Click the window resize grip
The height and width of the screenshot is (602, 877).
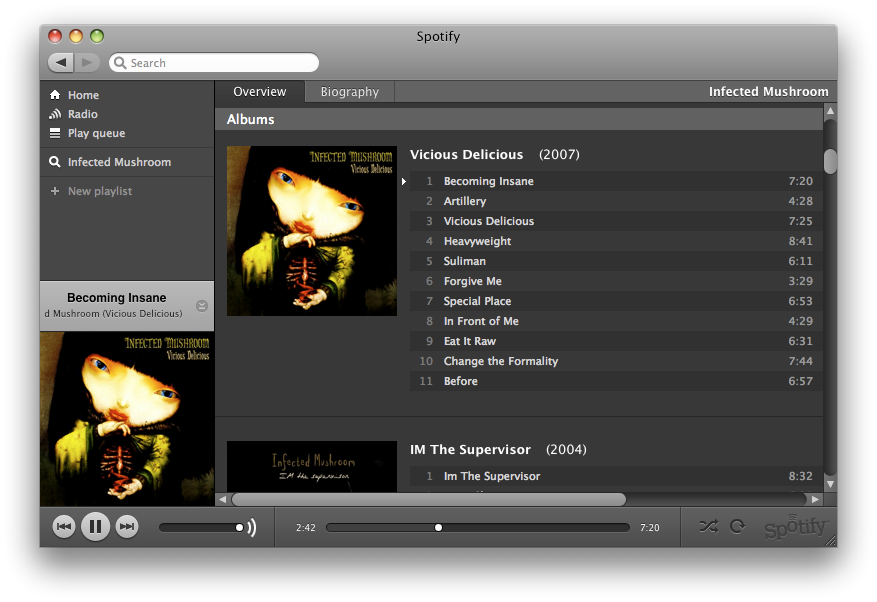pos(831,540)
